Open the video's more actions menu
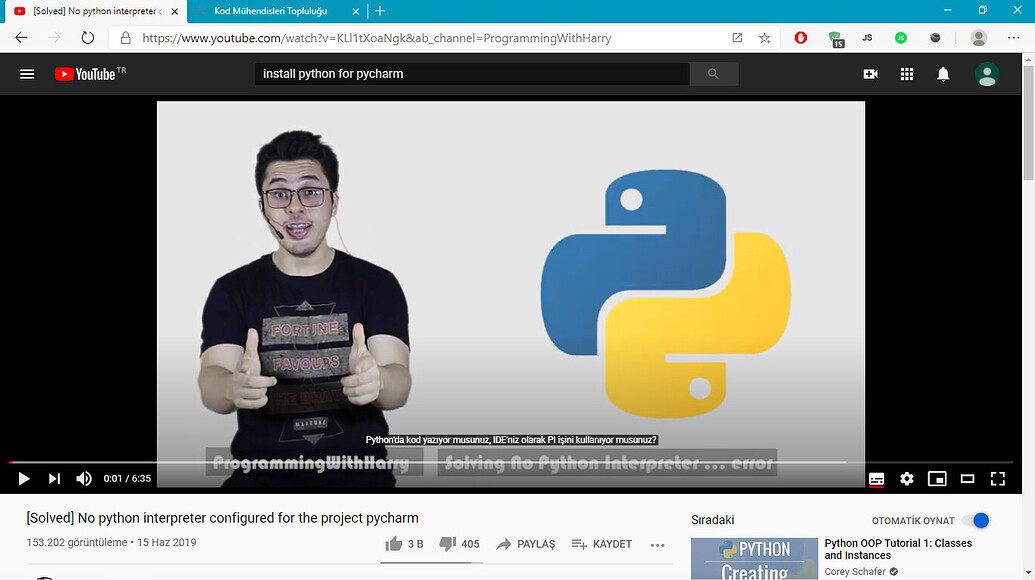This screenshot has height=580, width=1035. [x=658, y=544]
